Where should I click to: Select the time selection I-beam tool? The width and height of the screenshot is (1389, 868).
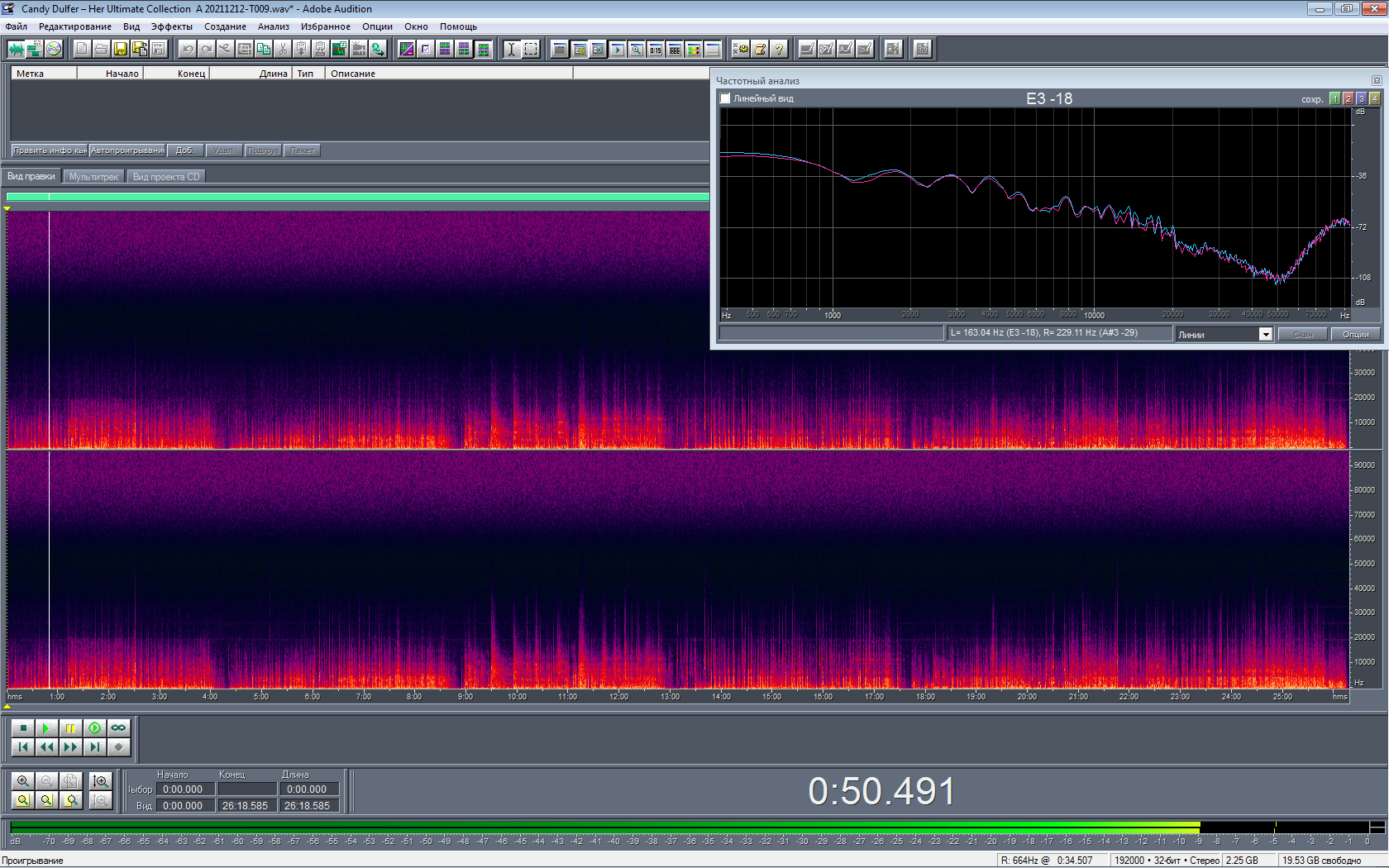pos(512,49)
